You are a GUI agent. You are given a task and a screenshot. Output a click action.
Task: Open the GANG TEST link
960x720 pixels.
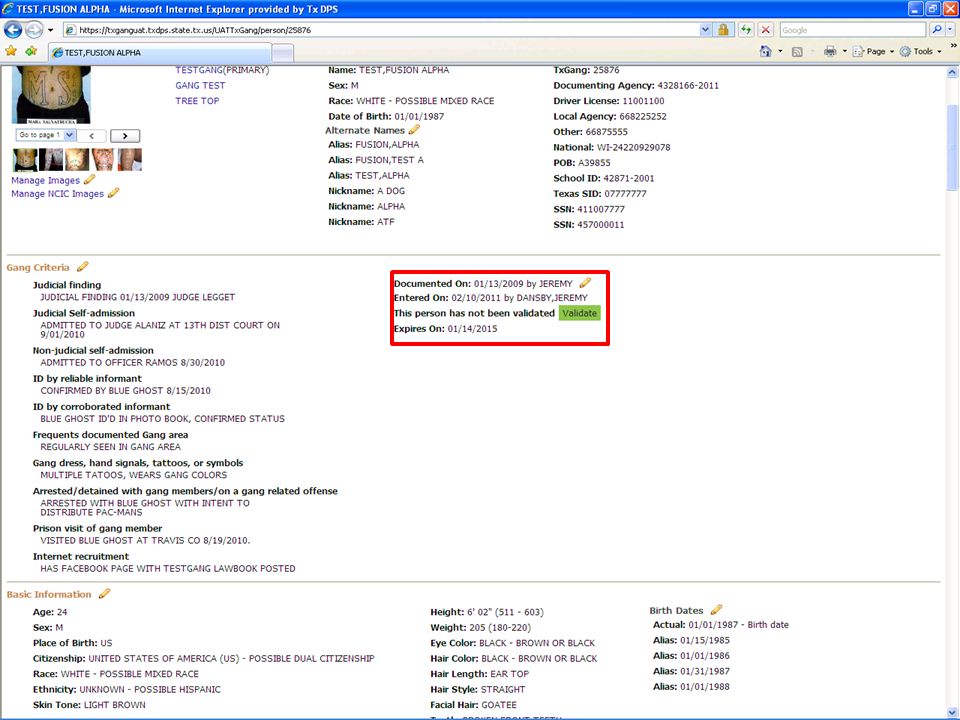point(200,86)
